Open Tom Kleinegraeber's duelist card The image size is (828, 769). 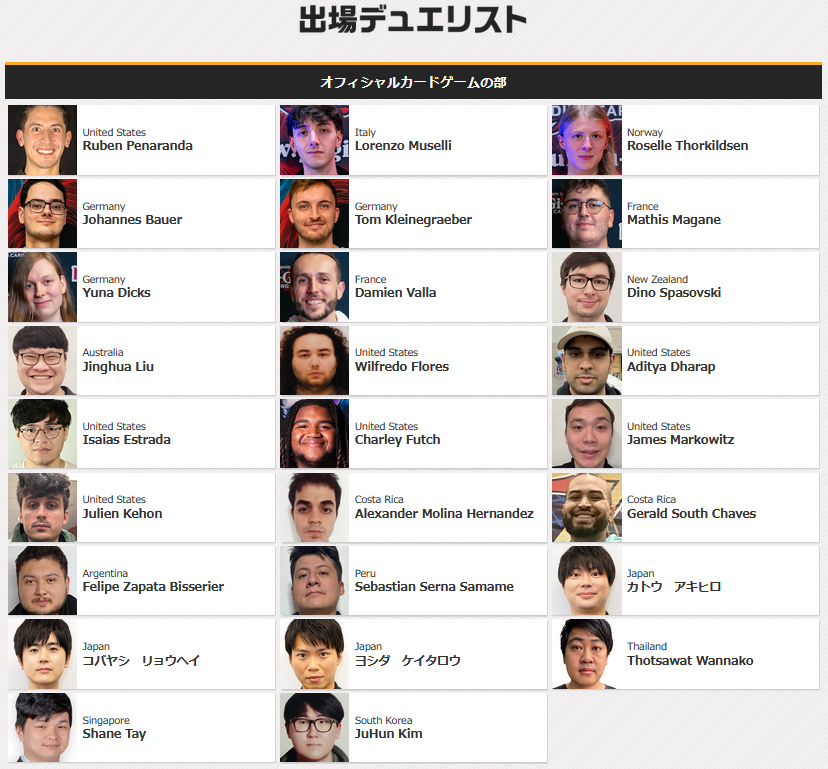(x=413, y=213)
